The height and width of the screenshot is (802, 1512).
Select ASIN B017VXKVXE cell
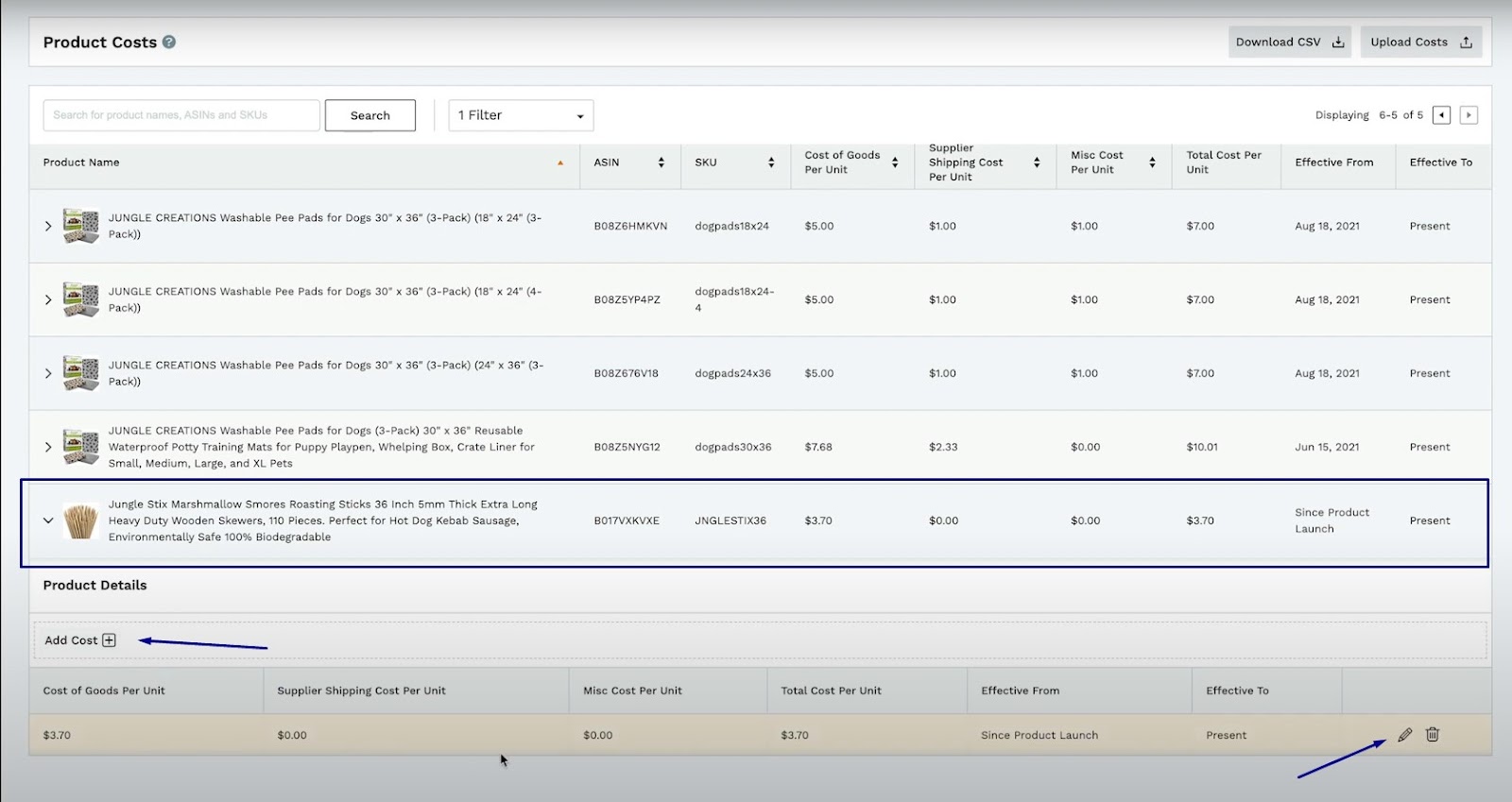[627, 520]
